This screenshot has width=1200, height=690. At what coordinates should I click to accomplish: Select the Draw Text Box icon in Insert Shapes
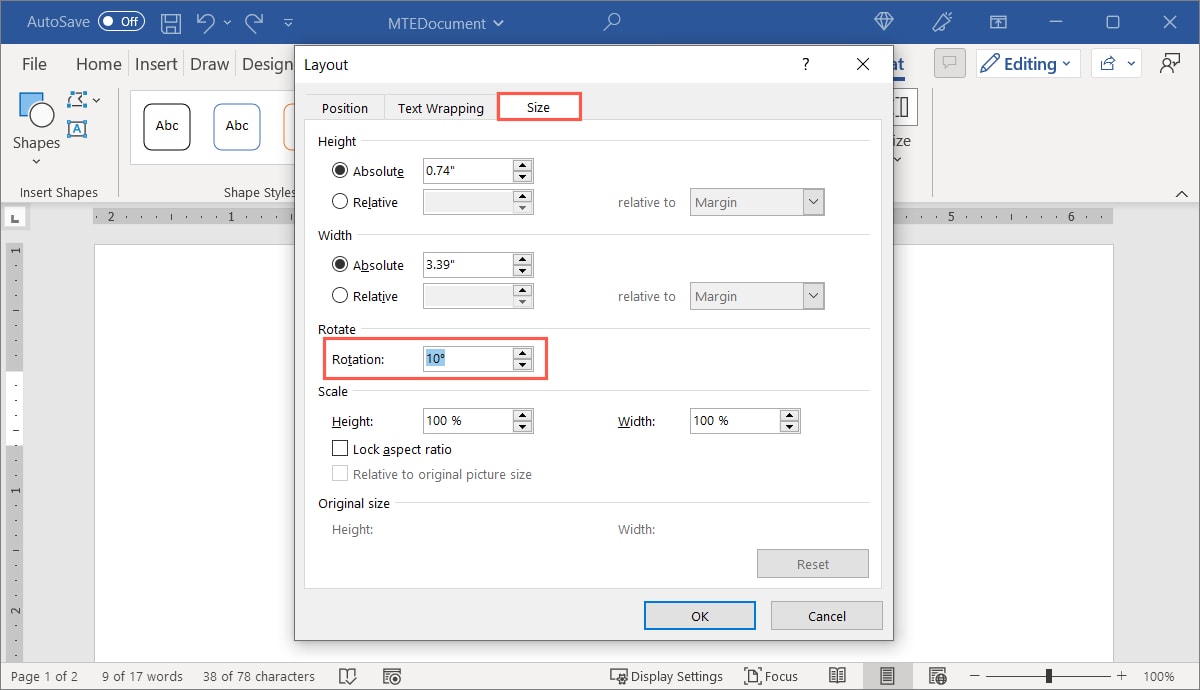pos(77,129)
